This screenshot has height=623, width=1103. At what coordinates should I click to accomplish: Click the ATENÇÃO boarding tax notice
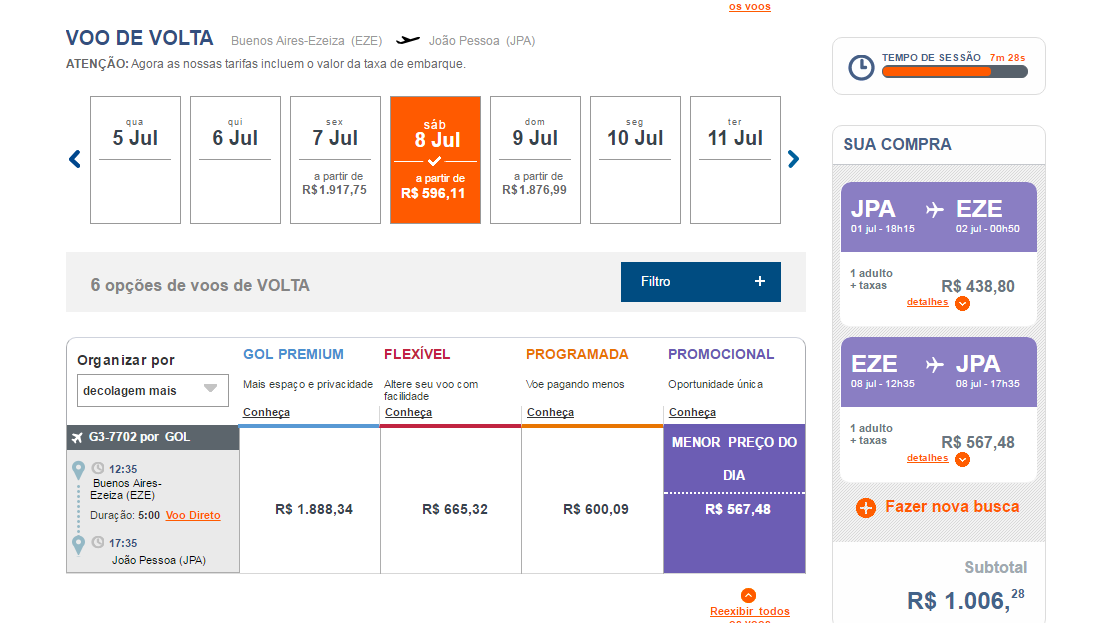coord(266,64)
